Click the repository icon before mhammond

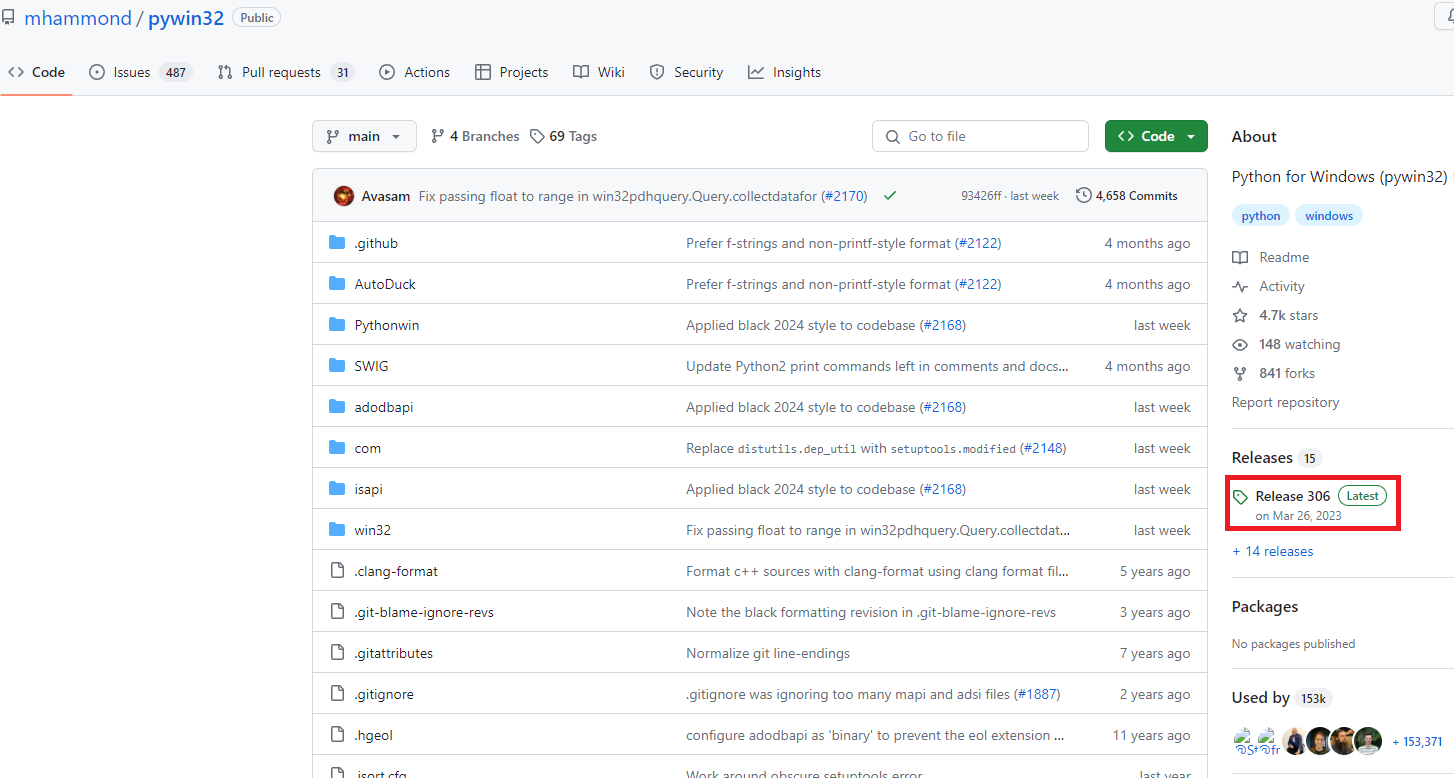(8, 18)
